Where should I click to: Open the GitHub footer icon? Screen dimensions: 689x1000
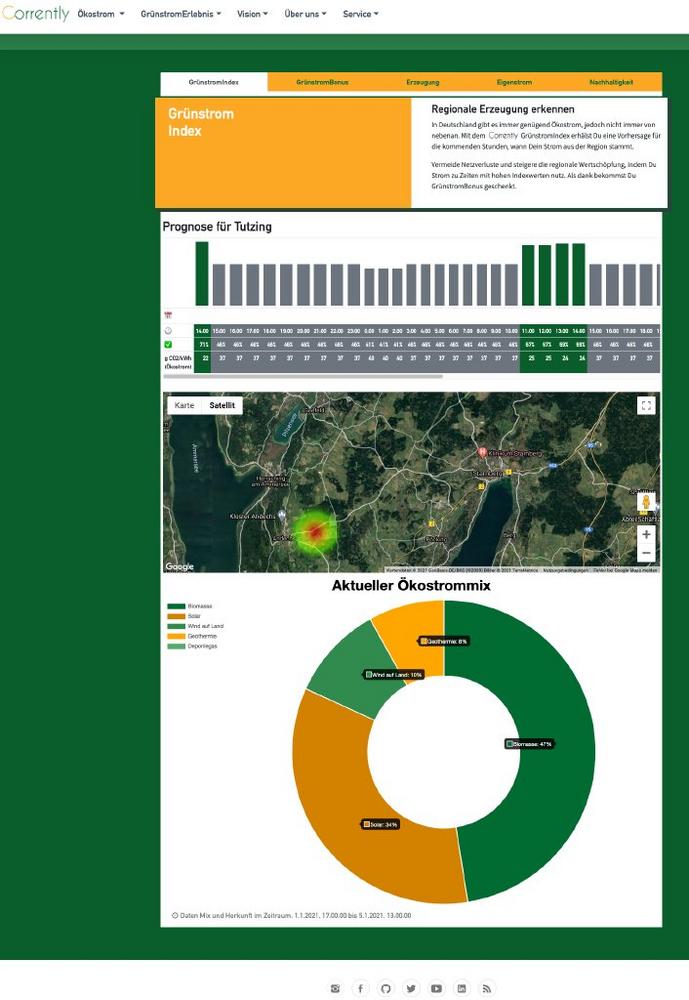[385, 989]
